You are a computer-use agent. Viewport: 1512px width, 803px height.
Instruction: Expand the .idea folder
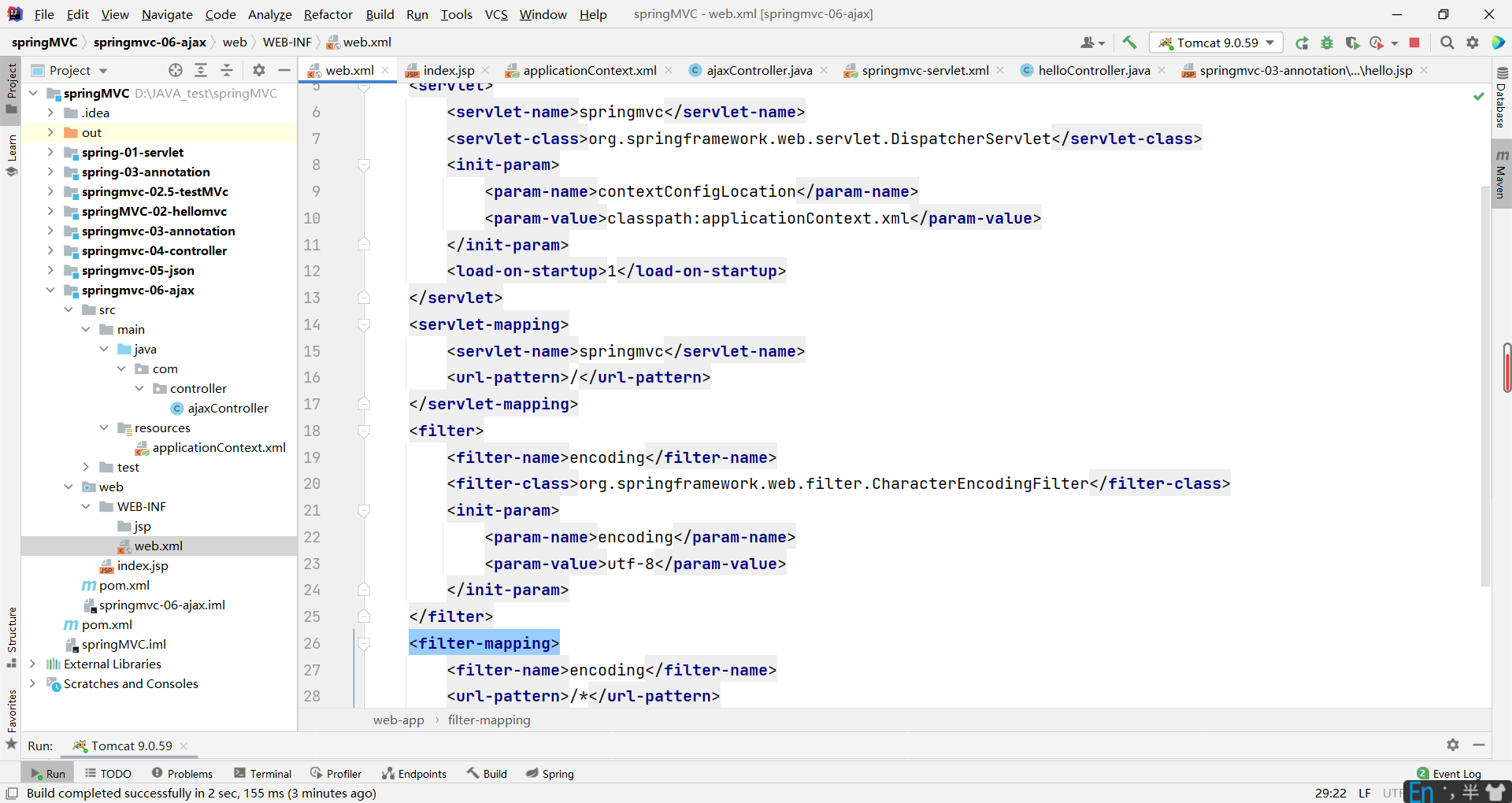click(x=50, y=113)
